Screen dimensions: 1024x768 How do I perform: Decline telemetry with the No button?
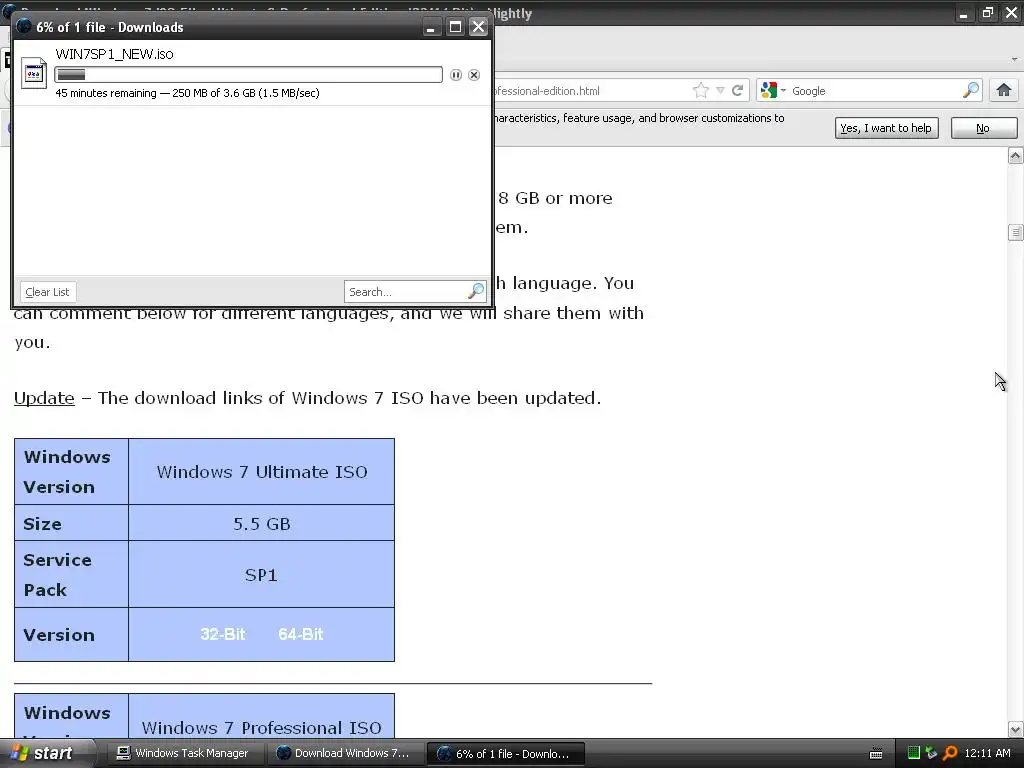[984, 128]
